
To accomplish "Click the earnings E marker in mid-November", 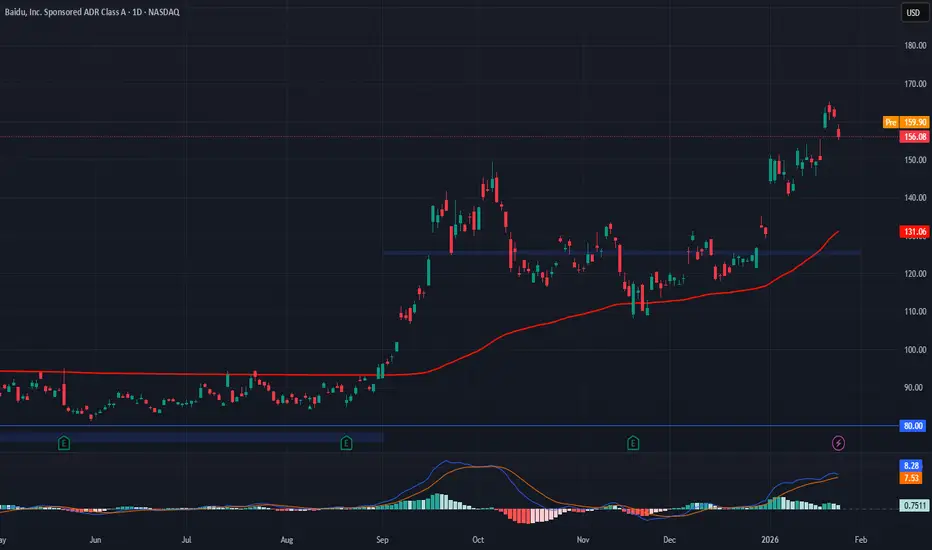I will tap(633, 443).
